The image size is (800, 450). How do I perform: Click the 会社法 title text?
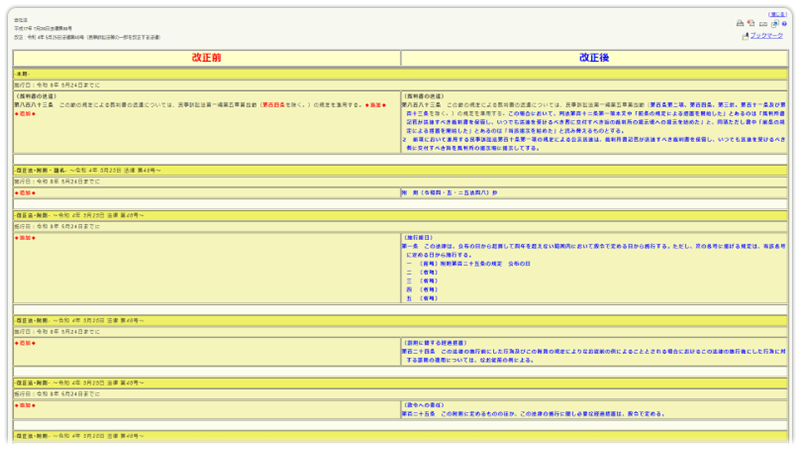coord(22,17)
